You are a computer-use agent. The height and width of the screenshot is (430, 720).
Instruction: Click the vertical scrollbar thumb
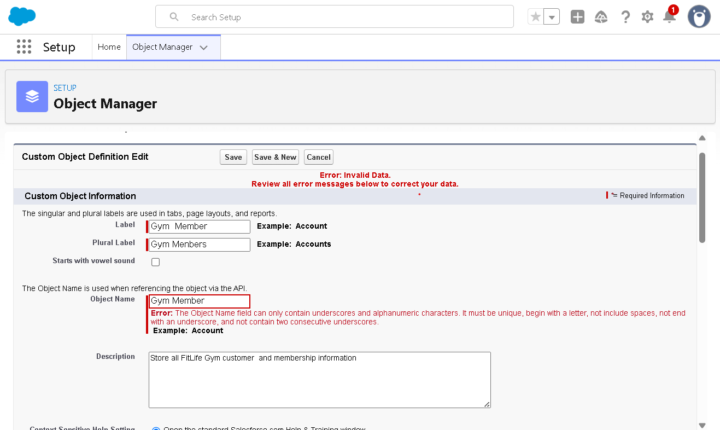coord(702,198)
